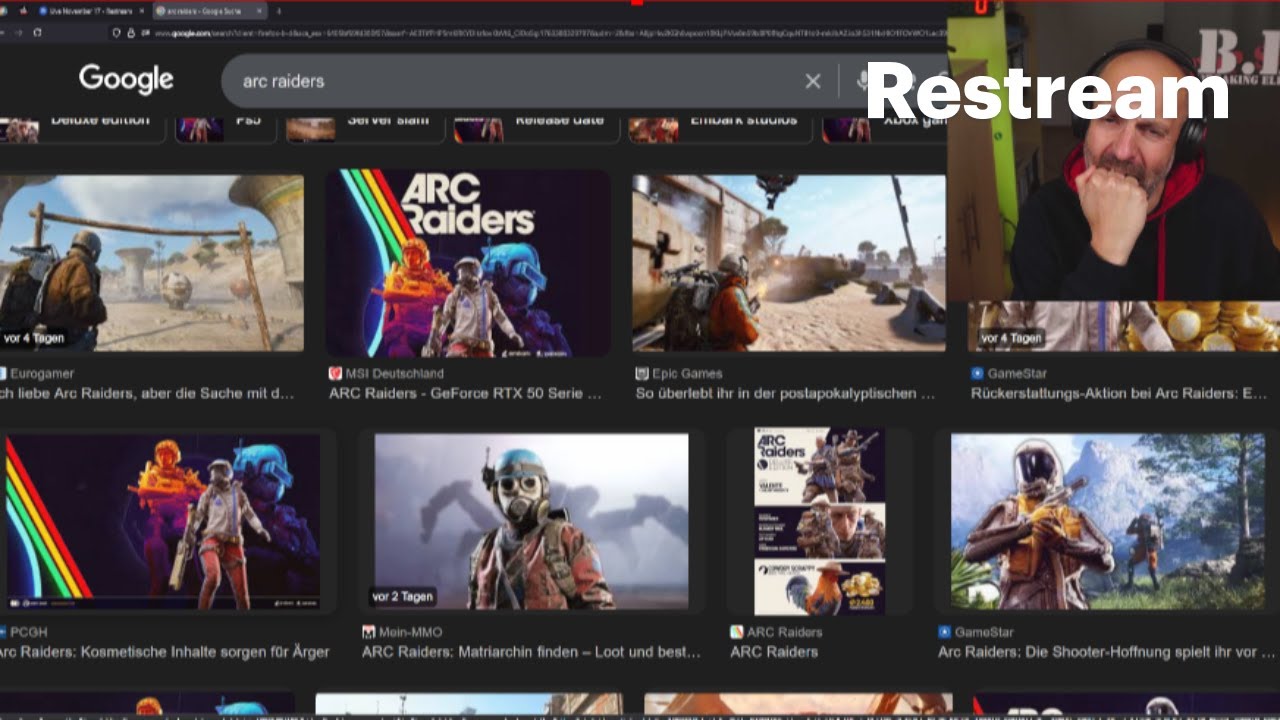
Task: Filter images by Deluxe edition chip
Action: [83, 128]
